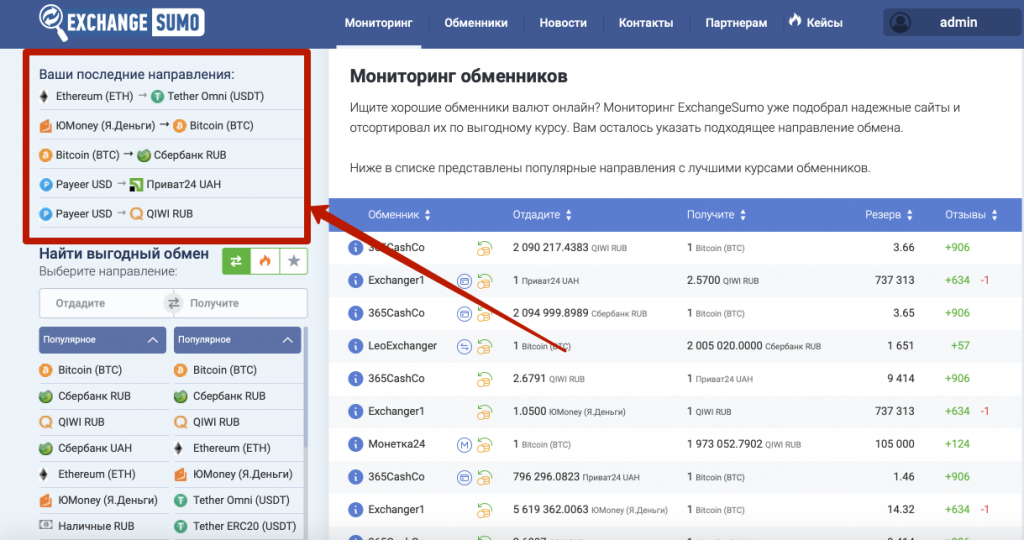
Task: Select recent direction Payeer USD to QIWI RUB
Action: pos(116,214)
